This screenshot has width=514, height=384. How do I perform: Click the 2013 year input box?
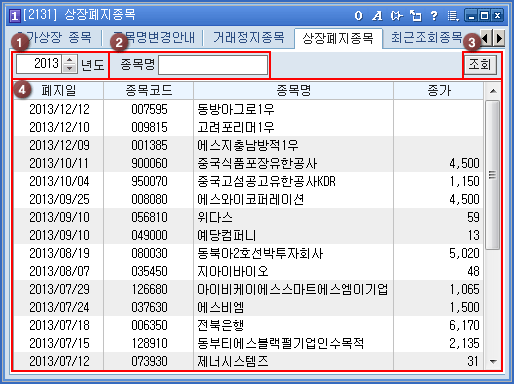pos(39,64)
